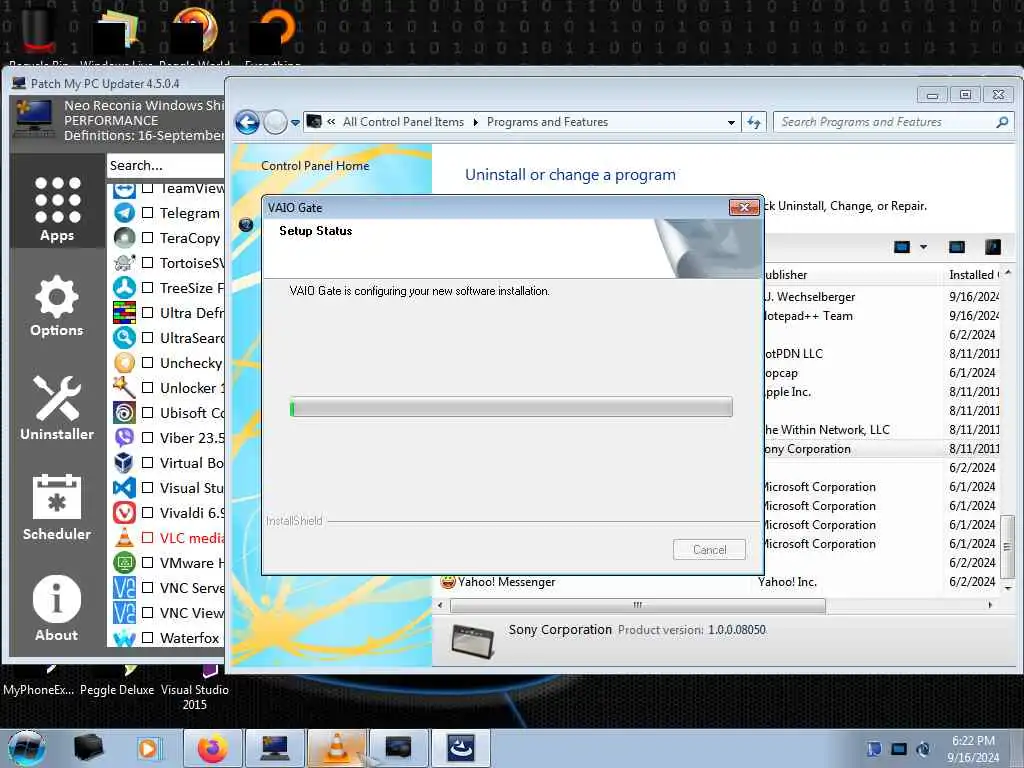Check the Unlocker checkbox
The width and height of the screenshot is (1024, 768).
pyautogui.click(x=148, y=387)
